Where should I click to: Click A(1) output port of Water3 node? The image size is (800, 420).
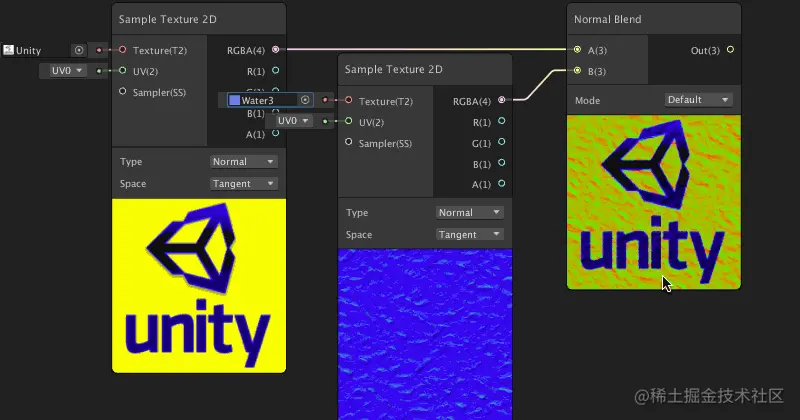click(x=502, y=183)
